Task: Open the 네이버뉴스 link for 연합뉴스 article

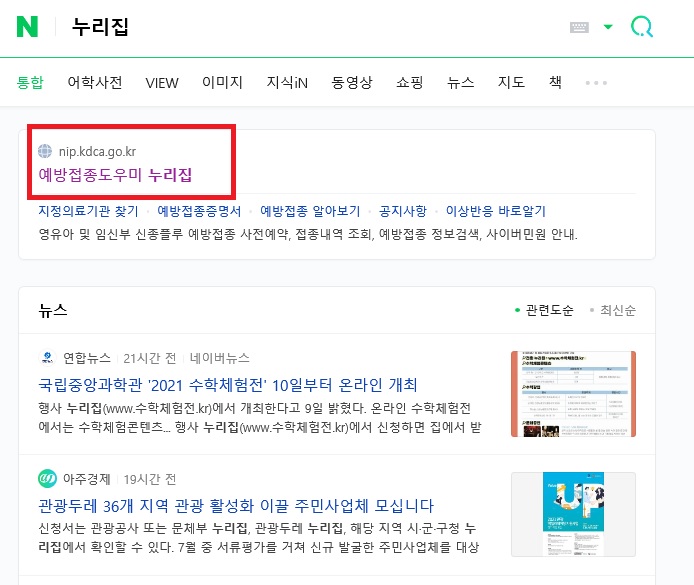Action: coord(220,358)
